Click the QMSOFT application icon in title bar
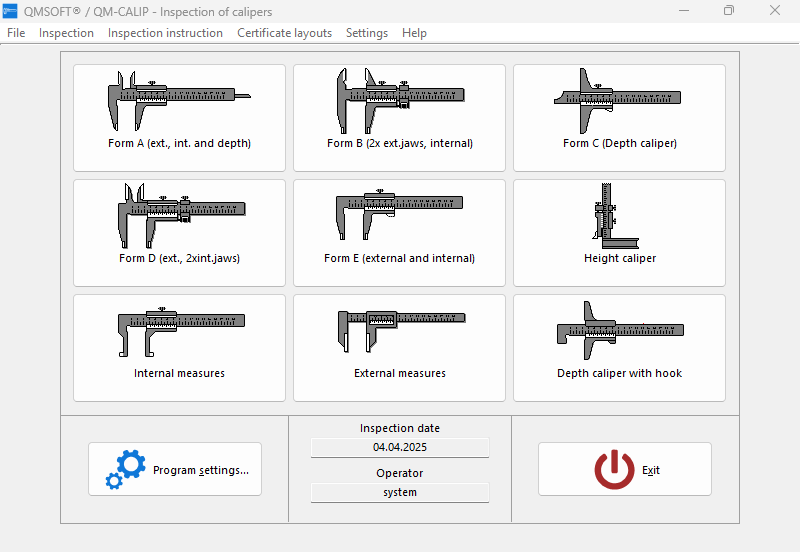The height and width of the screenshot is (552, 800). (x=10, y=11)
